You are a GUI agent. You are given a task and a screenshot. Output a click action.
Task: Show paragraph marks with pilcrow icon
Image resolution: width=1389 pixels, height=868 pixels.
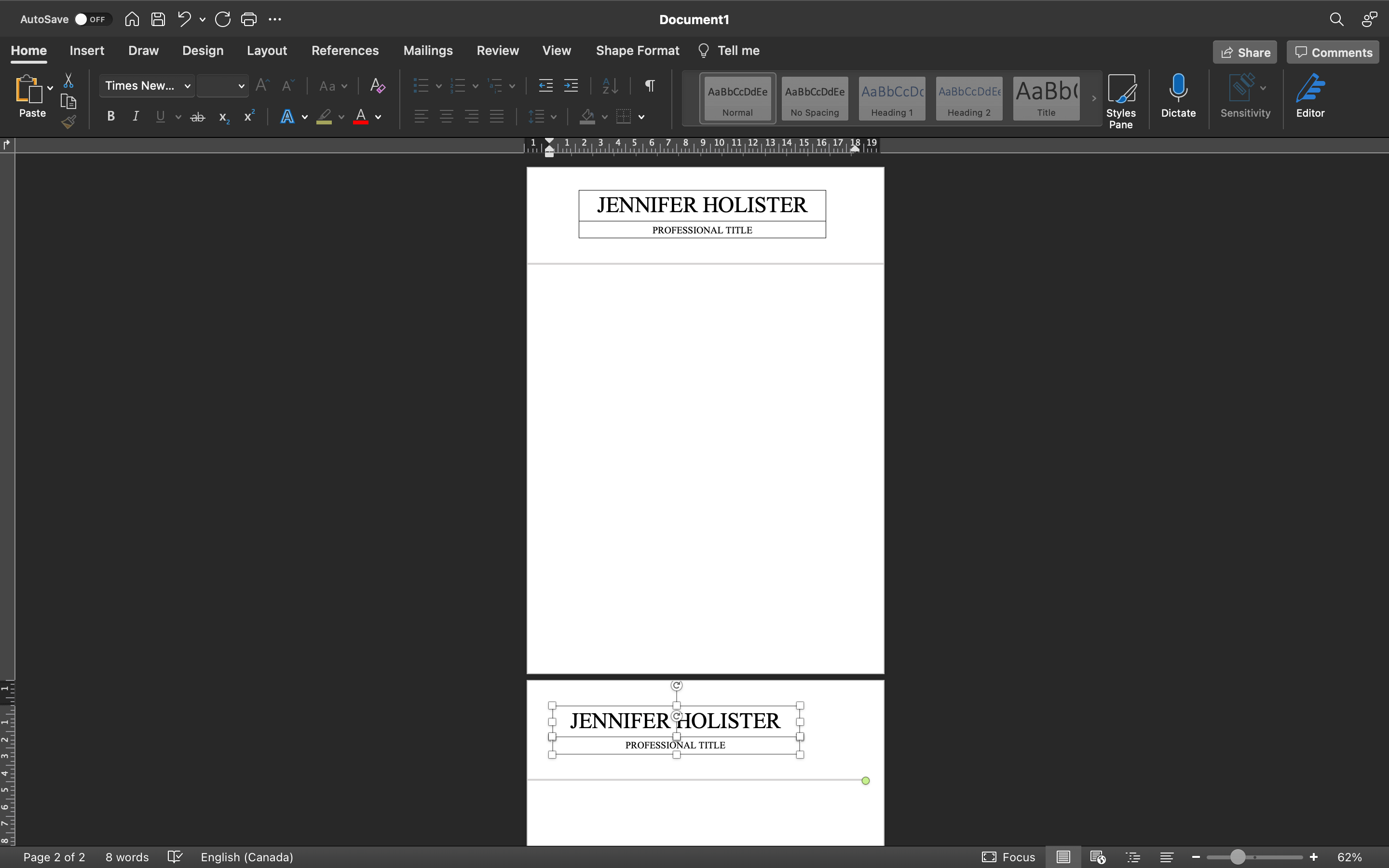click(x=650, y=86)
